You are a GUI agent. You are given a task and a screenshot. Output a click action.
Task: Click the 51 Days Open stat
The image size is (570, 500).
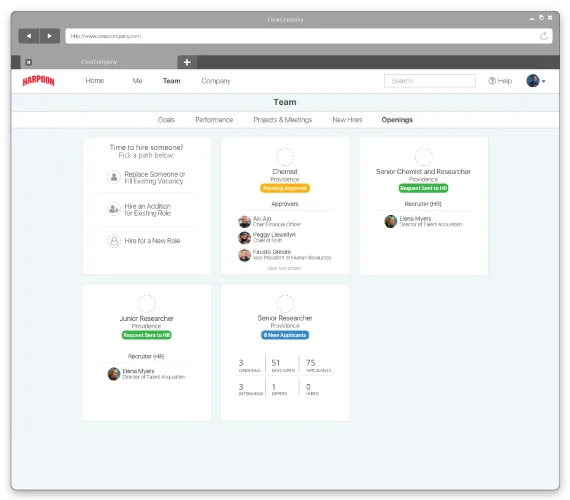tap(283, 365)
